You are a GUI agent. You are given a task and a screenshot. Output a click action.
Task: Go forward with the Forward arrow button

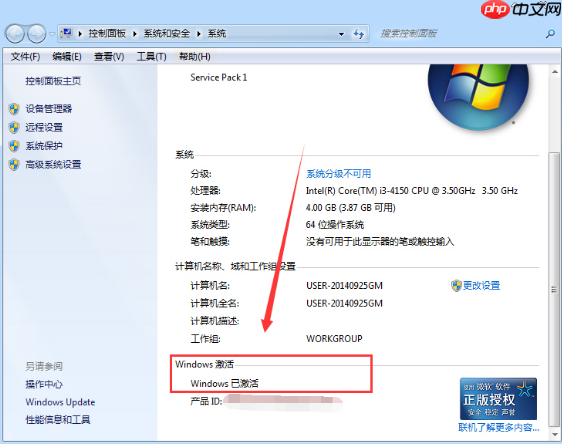(37, 34)
